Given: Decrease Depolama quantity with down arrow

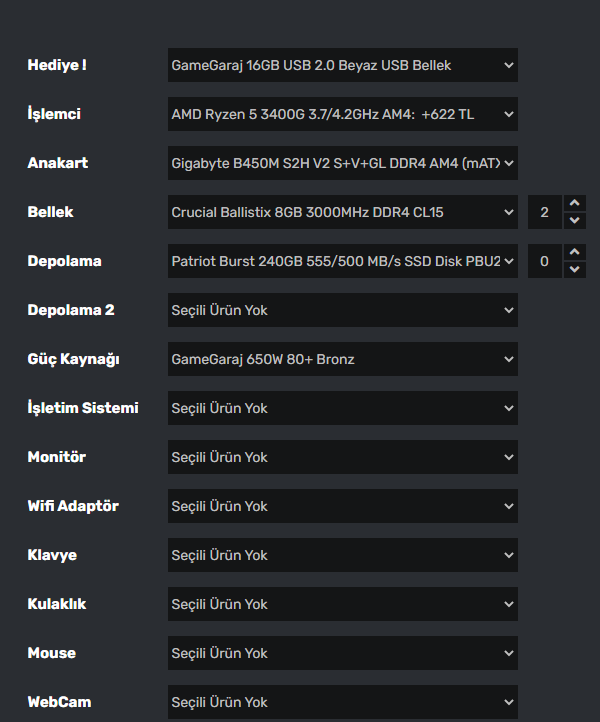Looking at the screenshot, I should 575,269.
